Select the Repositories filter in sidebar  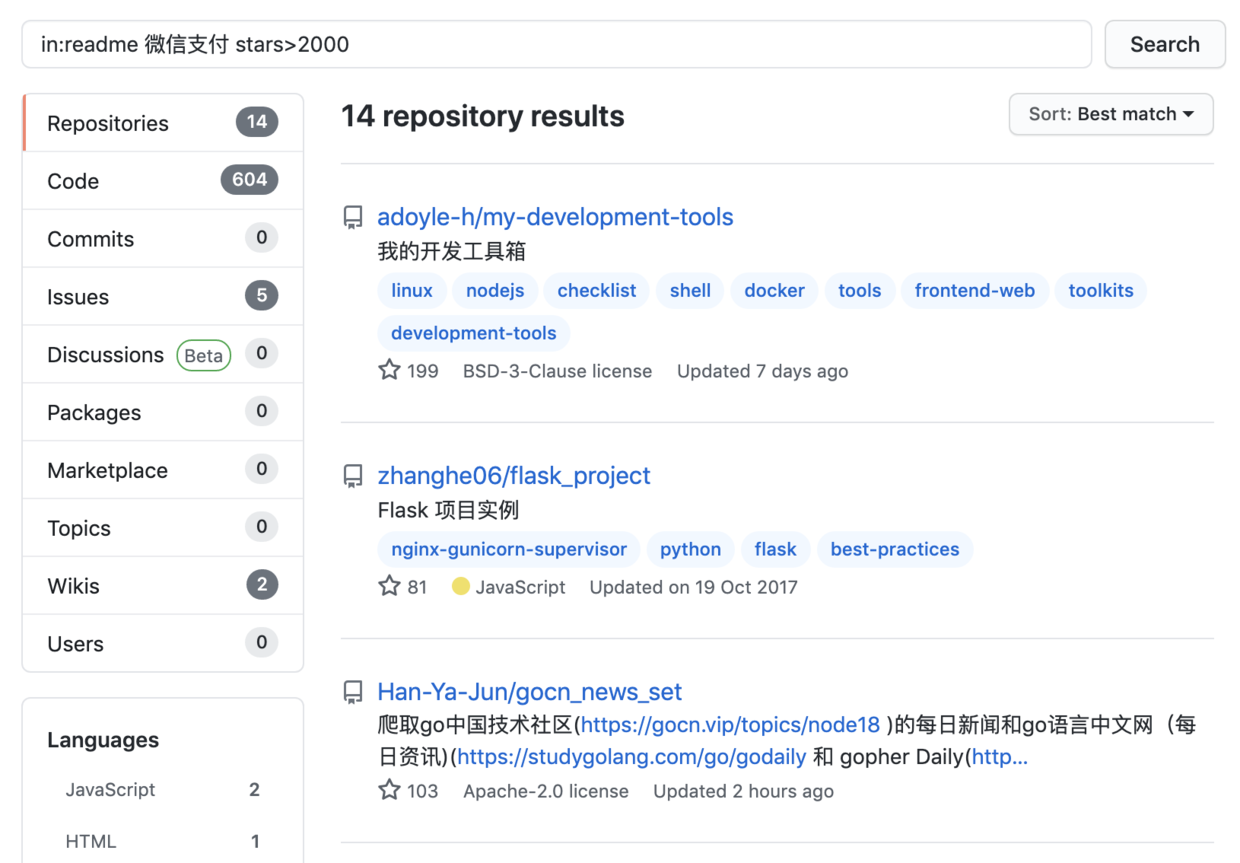coord(163,123)
